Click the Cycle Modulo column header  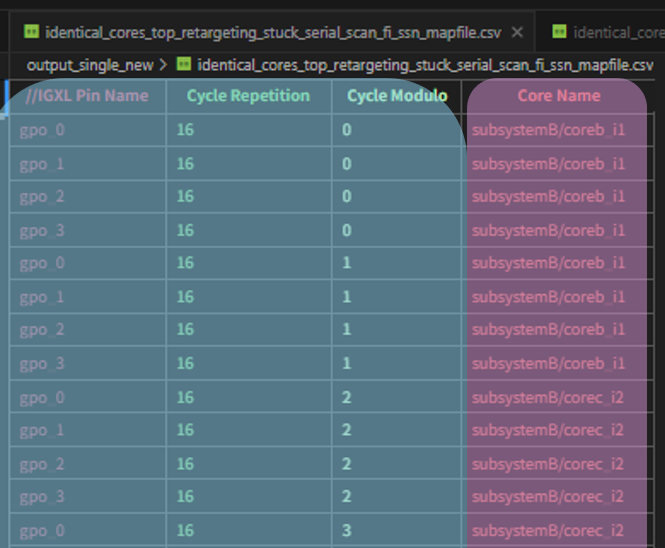click(397, 96)
